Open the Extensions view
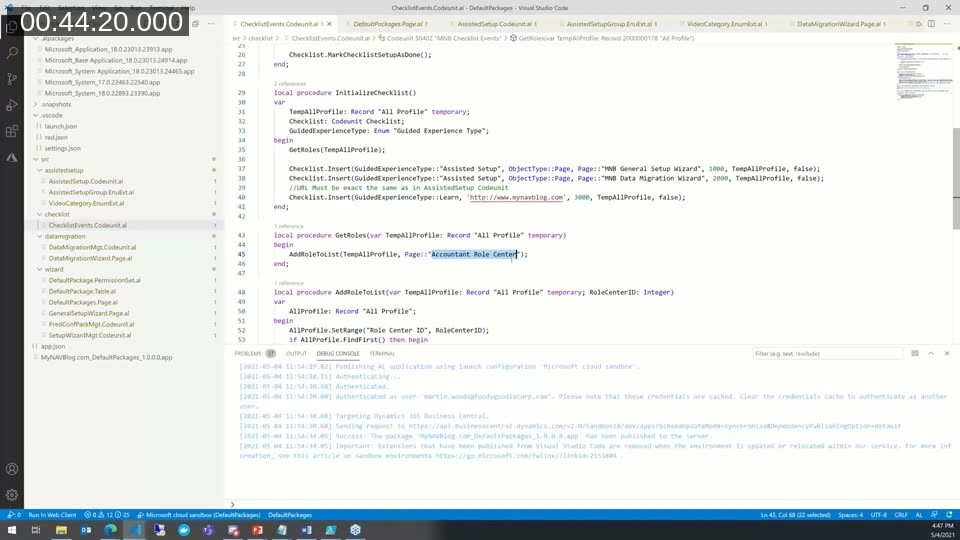Image resolution: width=960 pixels, height=540 pixels. pos(12,131)
